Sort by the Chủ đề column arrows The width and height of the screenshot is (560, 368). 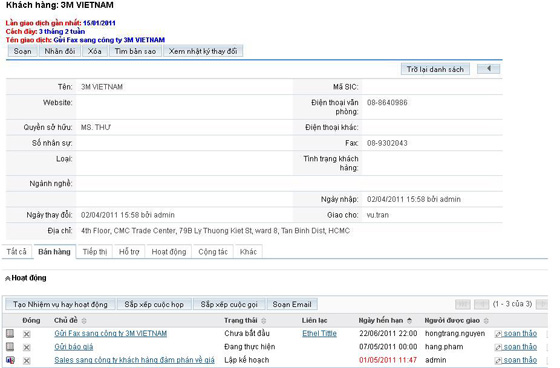point(84,320)
